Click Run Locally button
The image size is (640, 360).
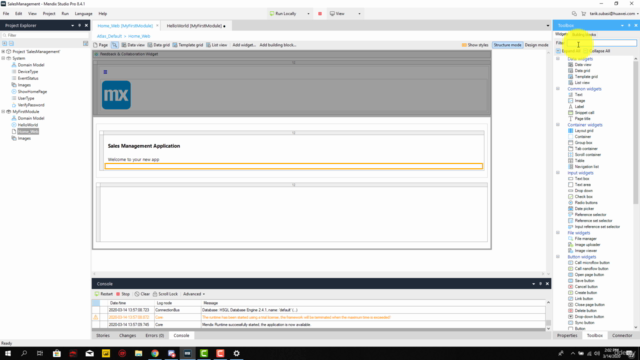pos(283,13)
